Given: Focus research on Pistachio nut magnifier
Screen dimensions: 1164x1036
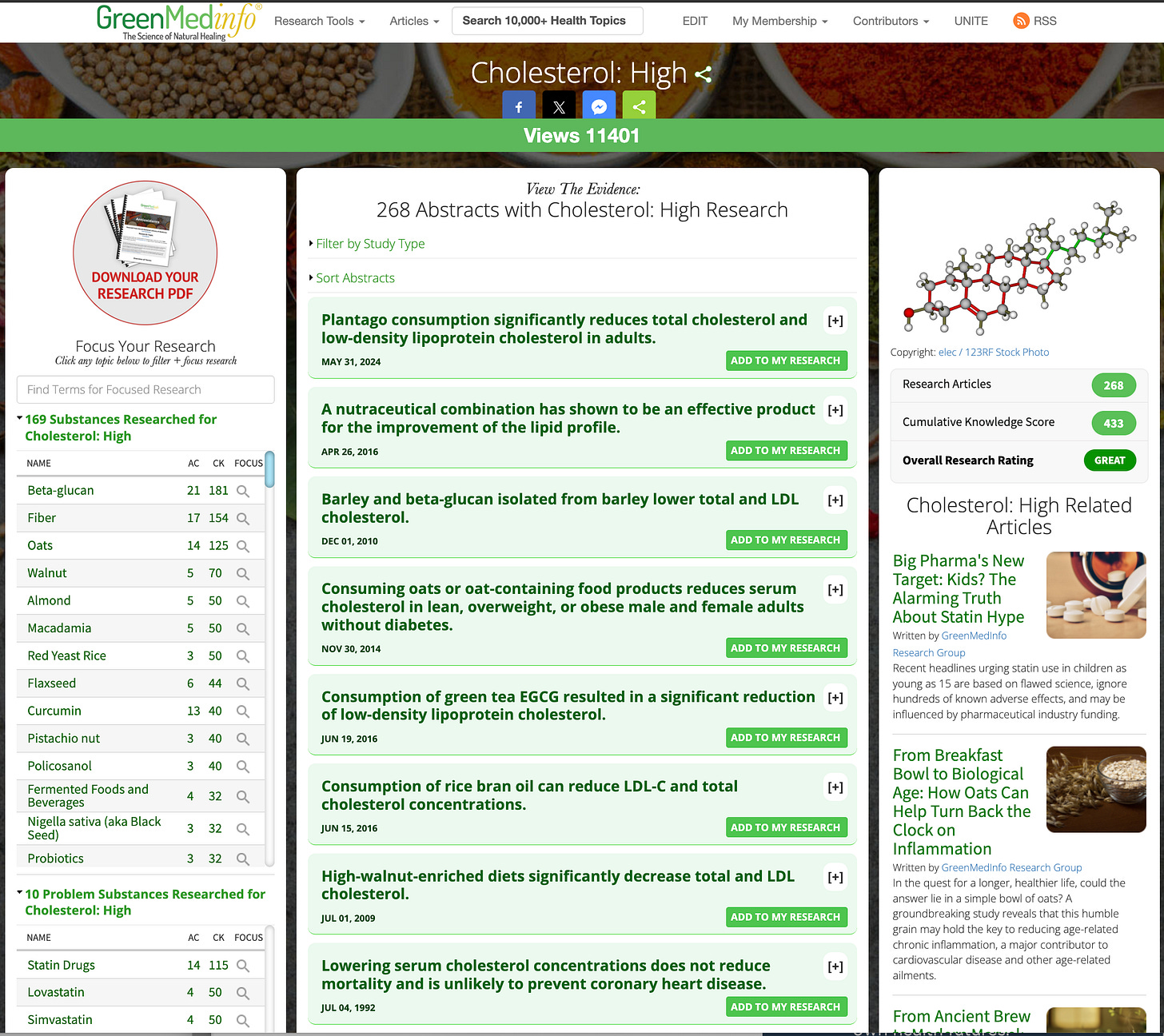Looking at the screenshot, I should [x=243, y=739].
